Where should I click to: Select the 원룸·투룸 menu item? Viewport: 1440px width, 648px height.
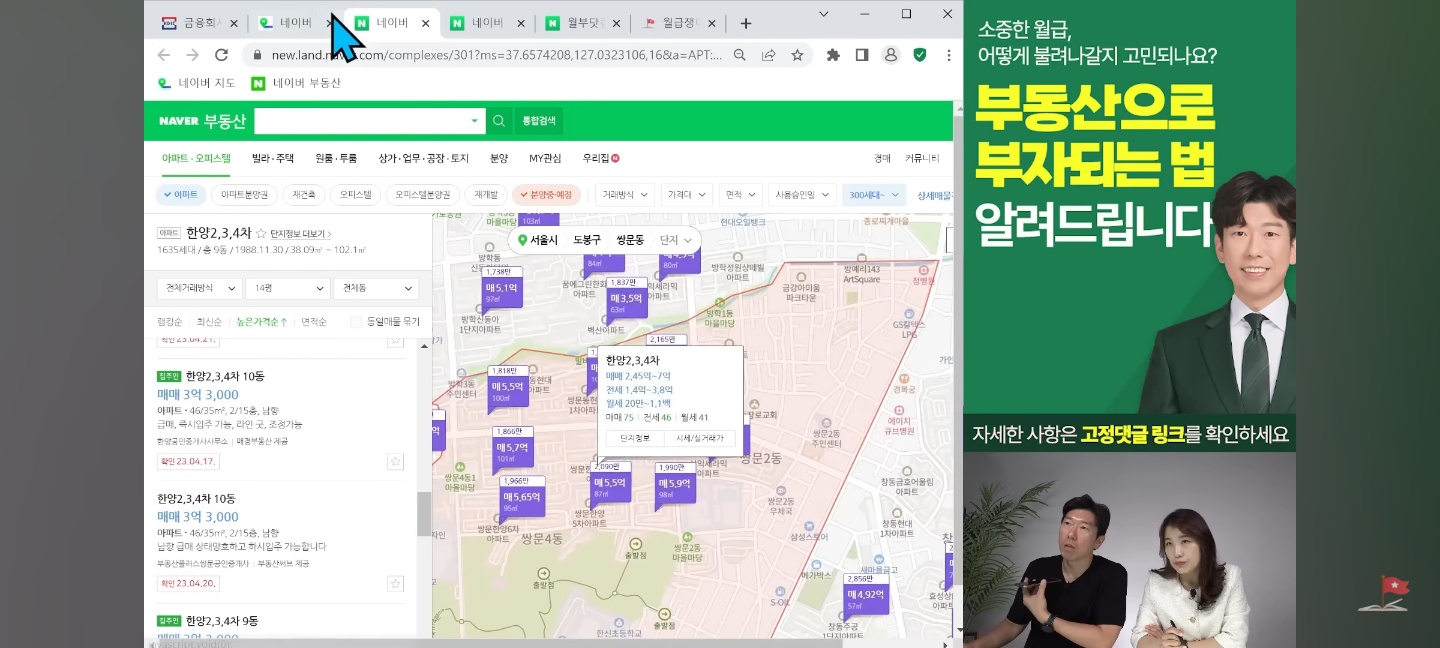(336, 158)
